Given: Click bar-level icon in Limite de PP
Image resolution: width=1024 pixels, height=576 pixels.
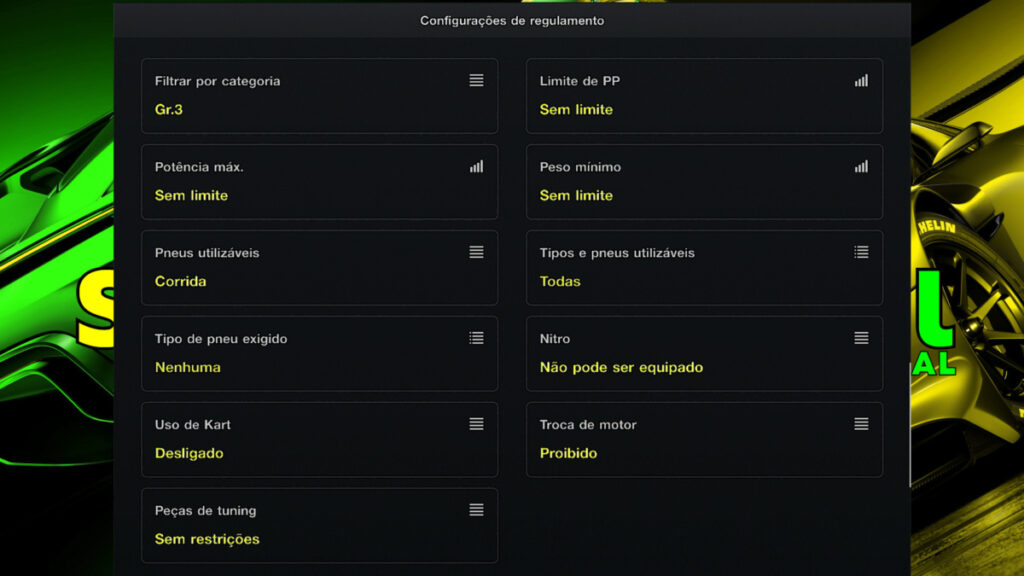Looking at the screenshot, I should point(861,80).
